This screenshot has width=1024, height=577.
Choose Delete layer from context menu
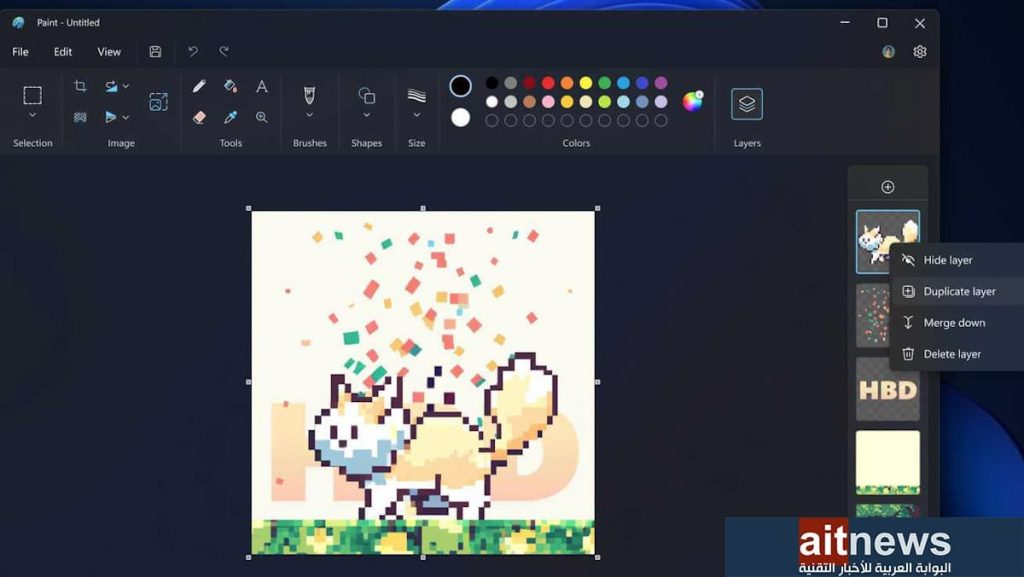pos(957,354)
